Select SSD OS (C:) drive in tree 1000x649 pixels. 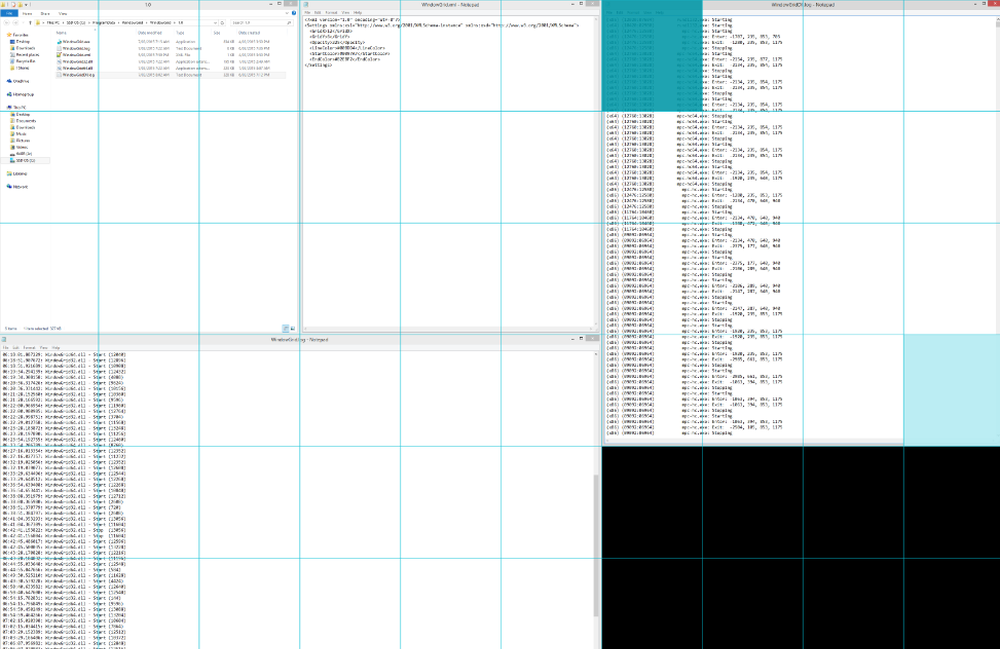click(x=23, y=160)
